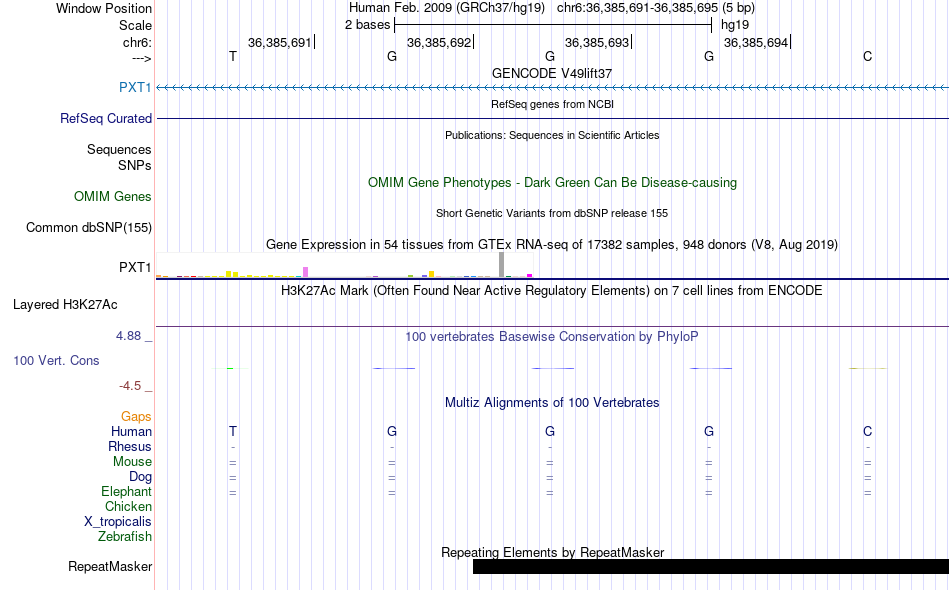Select the OMIM Genes track label
The height and width of the screenshot is (590, 950).
point(113,196)
